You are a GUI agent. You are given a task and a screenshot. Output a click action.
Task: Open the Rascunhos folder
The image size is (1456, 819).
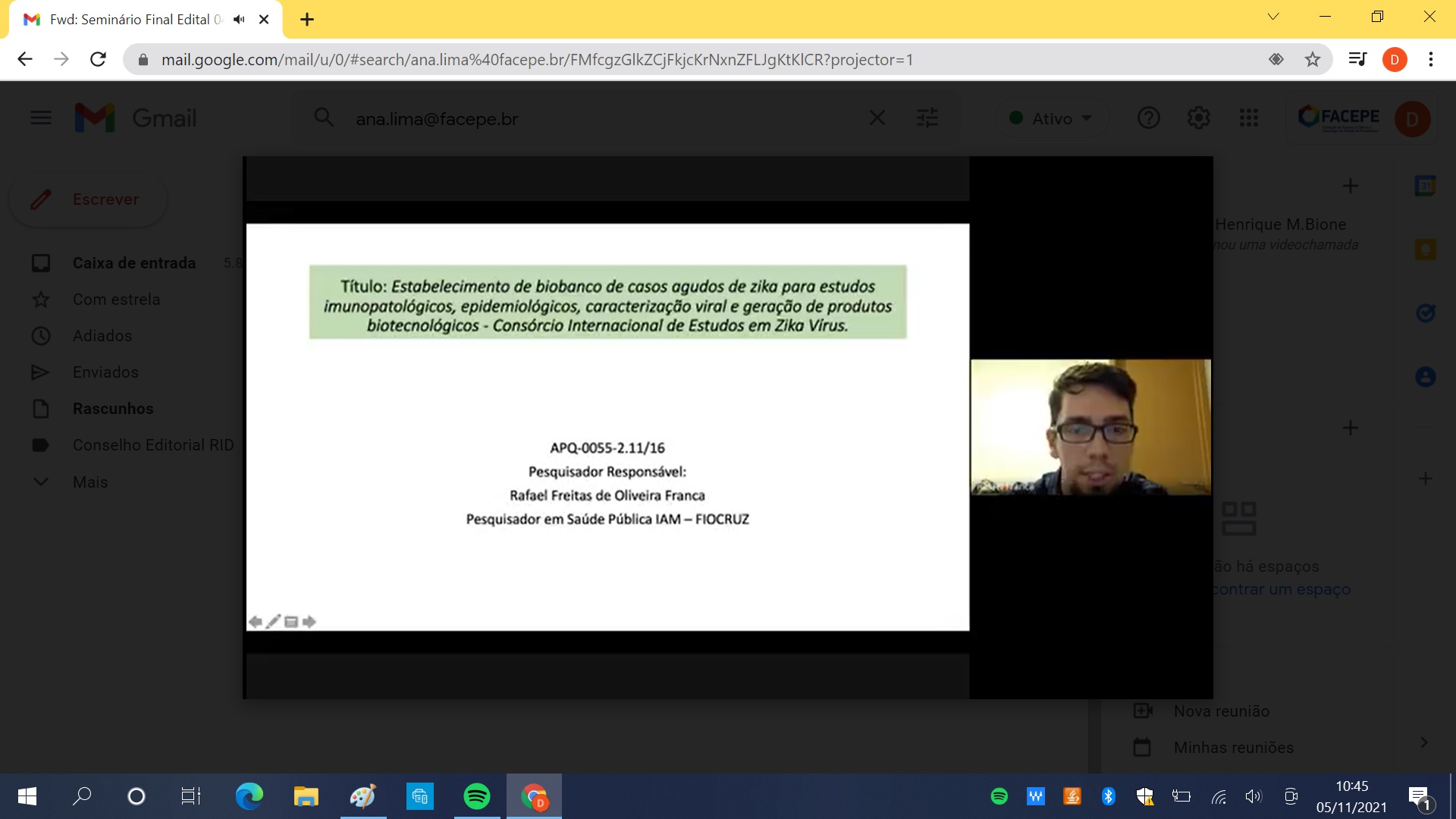[x=113, y=409]
